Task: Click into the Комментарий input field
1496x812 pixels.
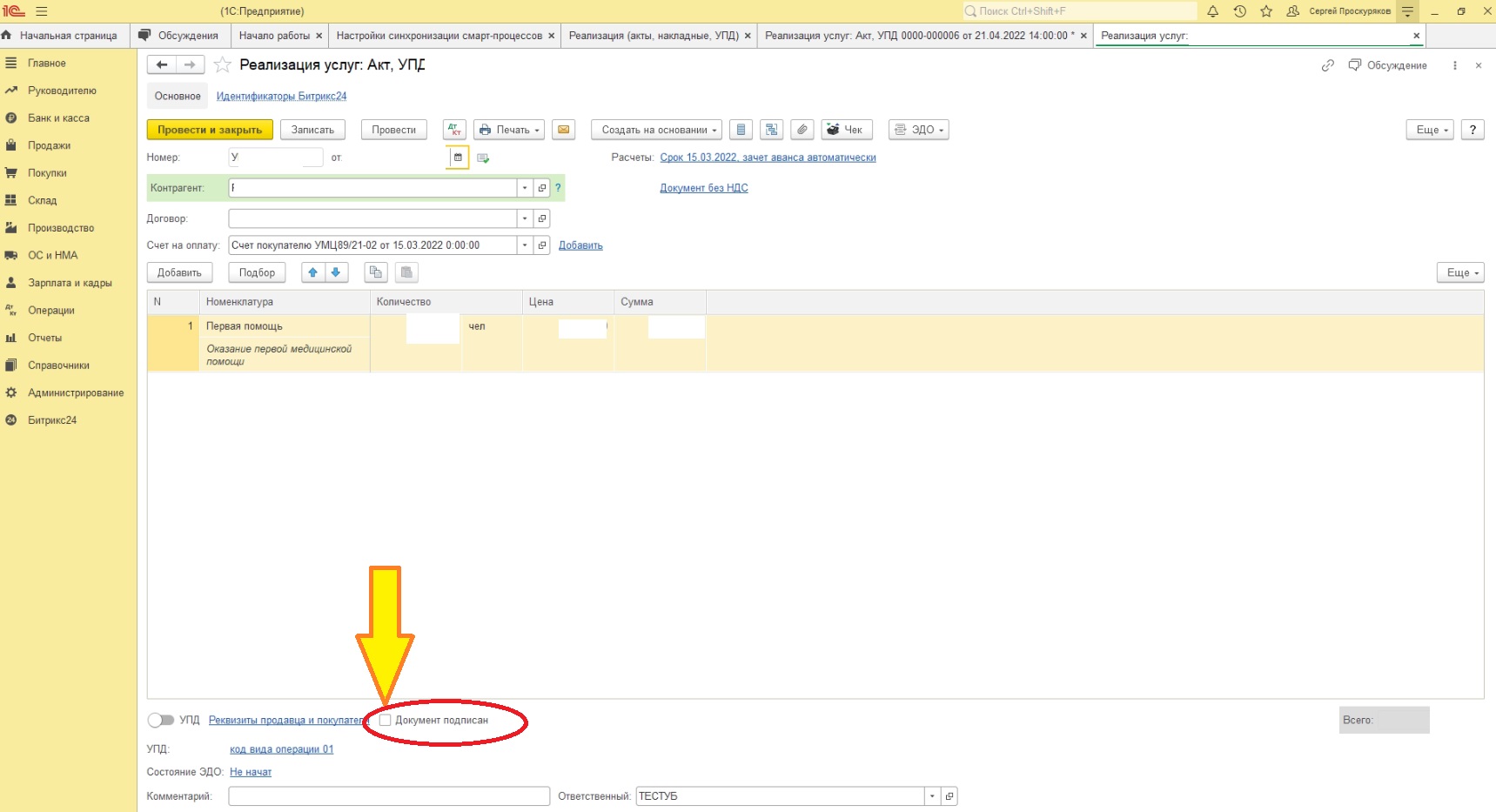Action: click(389, 796)
